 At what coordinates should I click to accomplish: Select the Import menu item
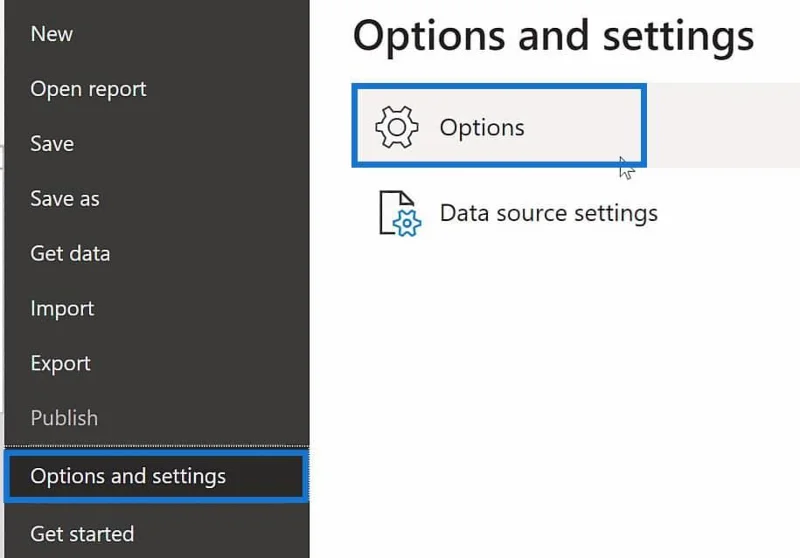(x=62, y=309)
